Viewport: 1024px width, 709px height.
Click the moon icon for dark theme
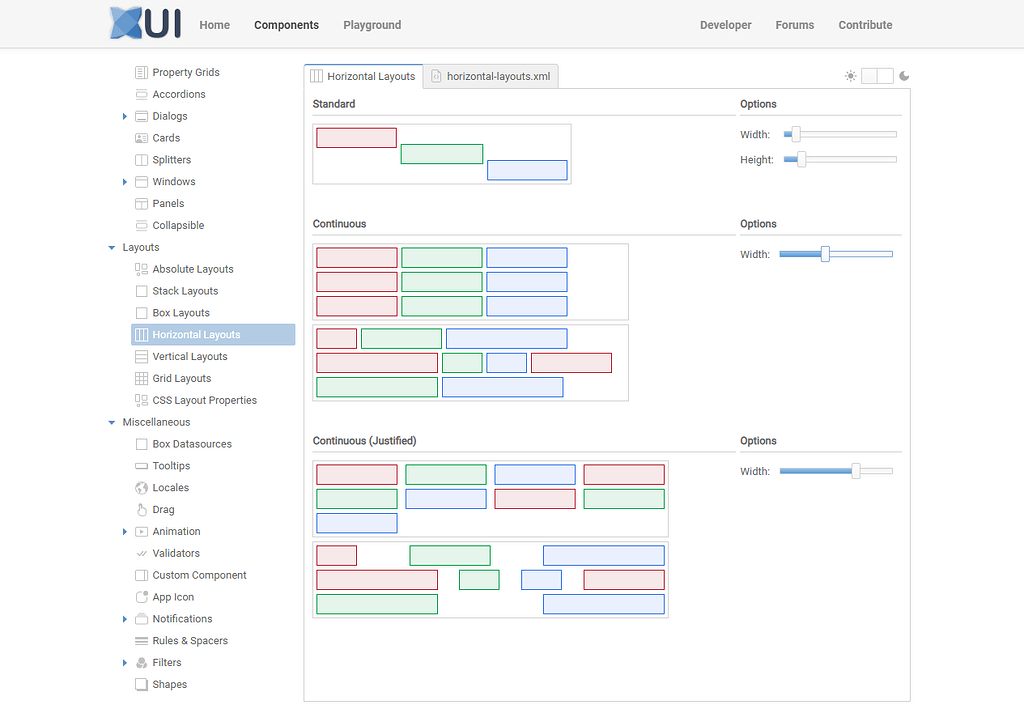[x=904, y=75]
